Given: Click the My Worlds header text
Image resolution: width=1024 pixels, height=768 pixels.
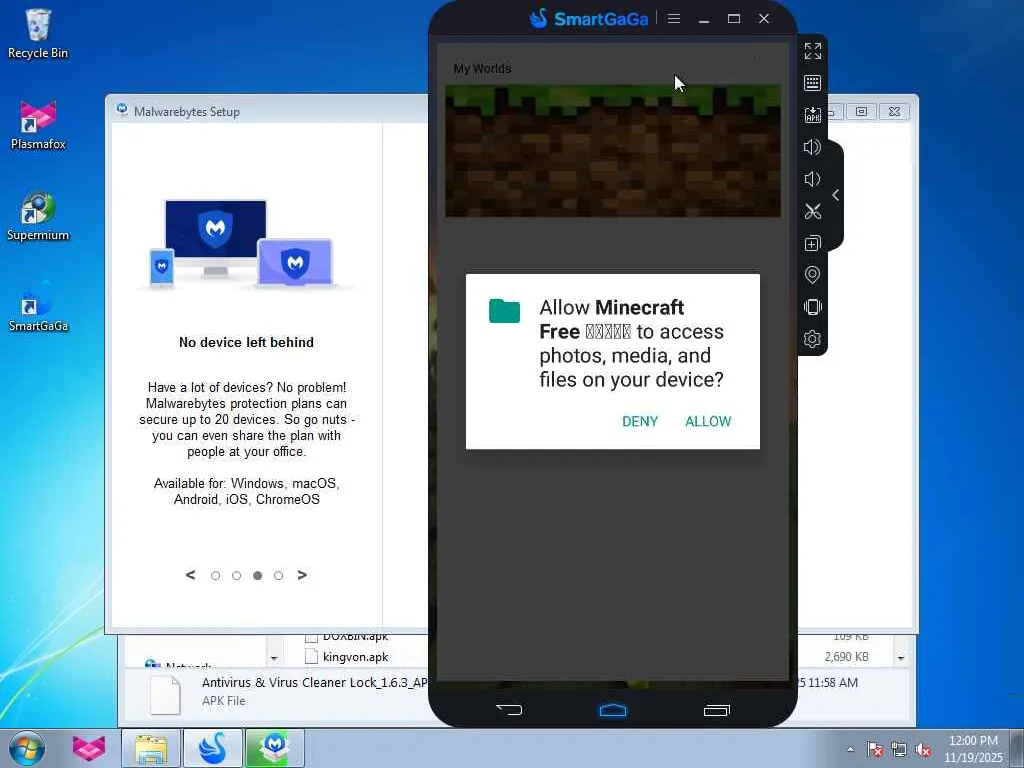Looking at the screenshot, I should coord(483,69).
